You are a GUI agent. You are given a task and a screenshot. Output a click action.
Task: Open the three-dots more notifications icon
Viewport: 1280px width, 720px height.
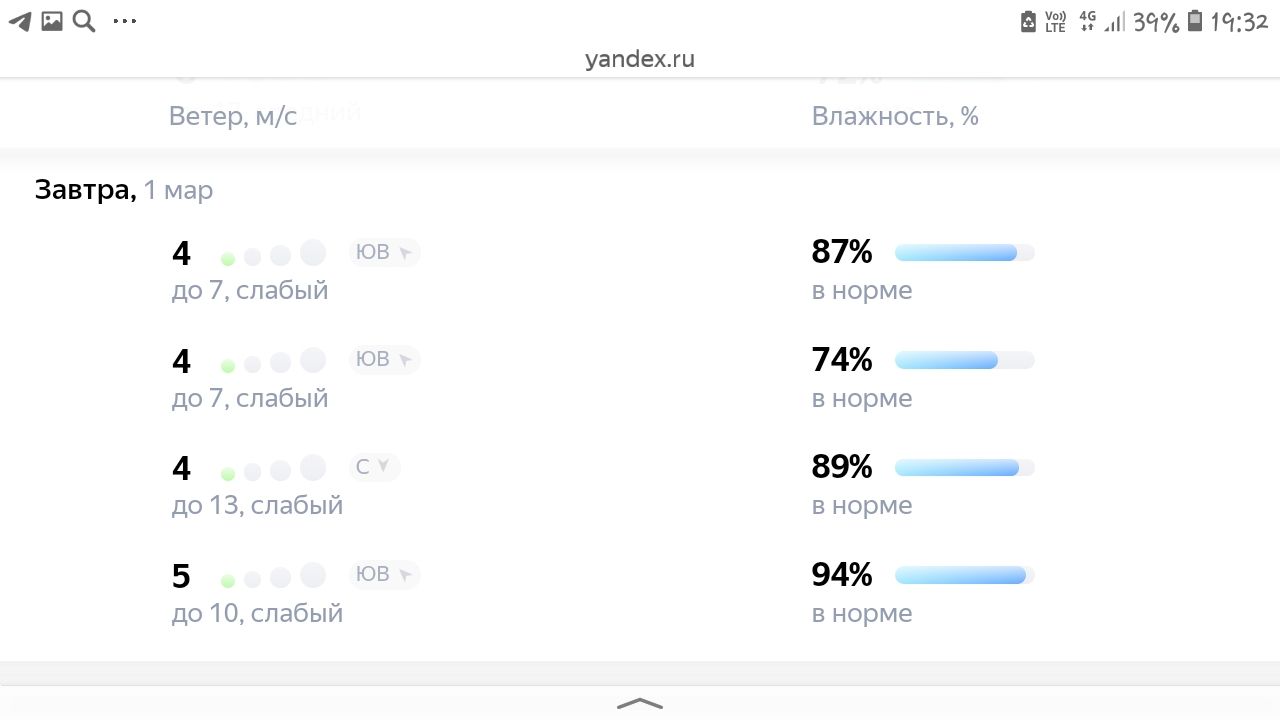click(x=125, y=21)
